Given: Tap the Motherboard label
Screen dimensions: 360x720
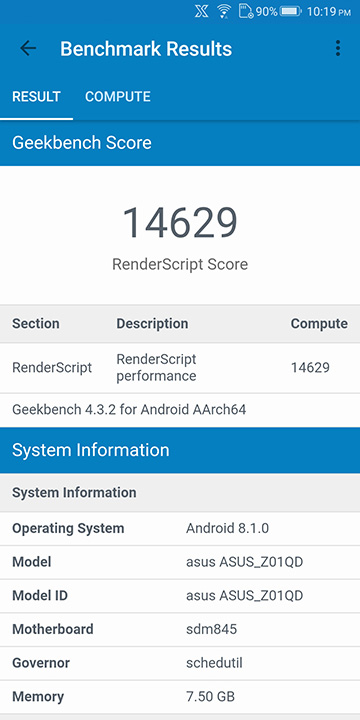Looking at the screenshot, I should tap(53, 629).
